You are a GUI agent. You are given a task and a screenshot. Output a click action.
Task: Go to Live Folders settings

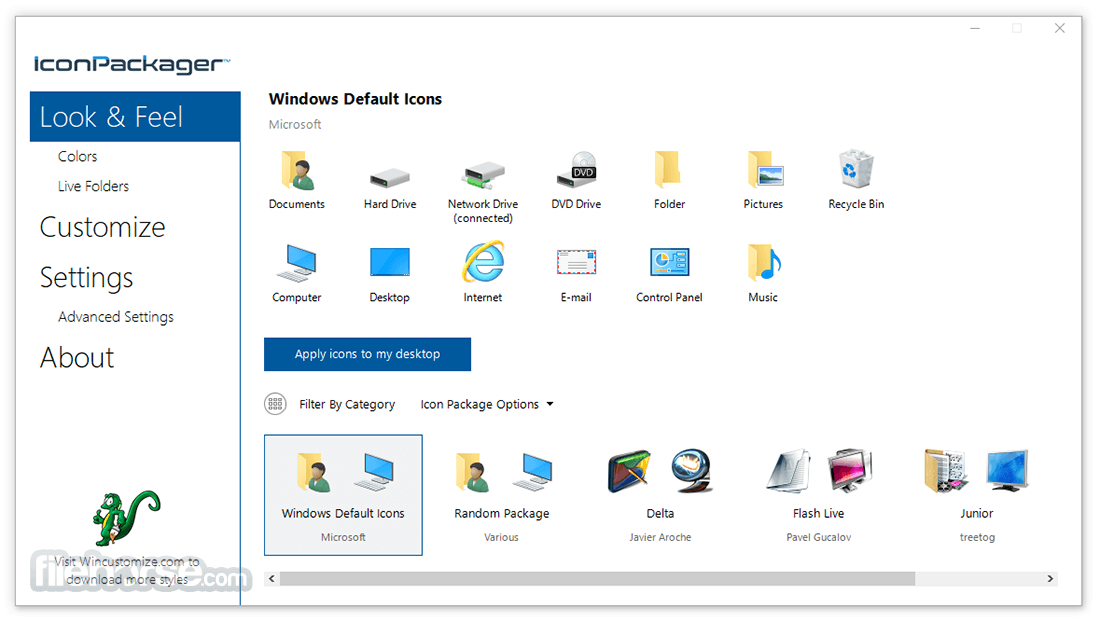(93, 187)
